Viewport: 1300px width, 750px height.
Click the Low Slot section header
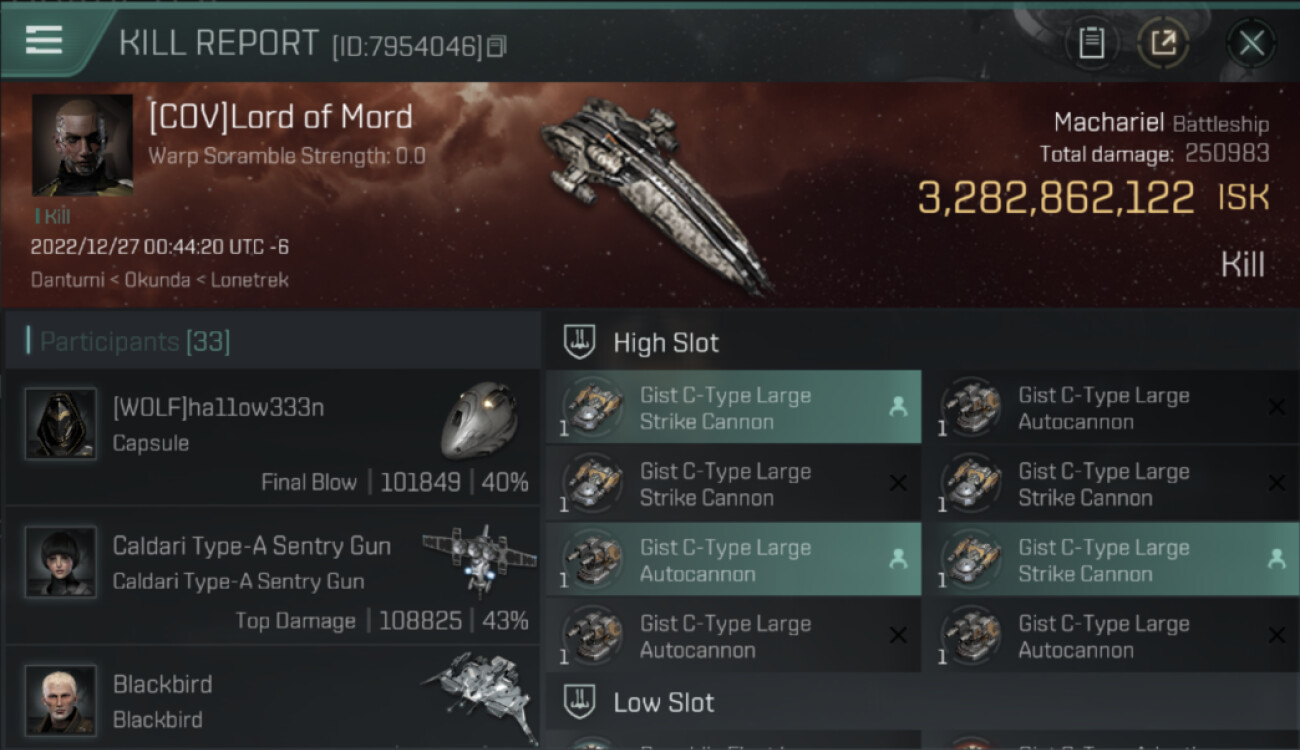[664, 702]
